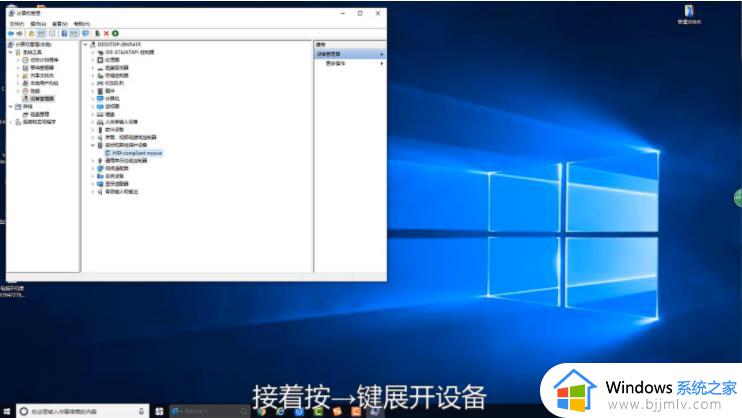Toggle the Show/Hide Console Tree toolbar icon

(42, 34)
